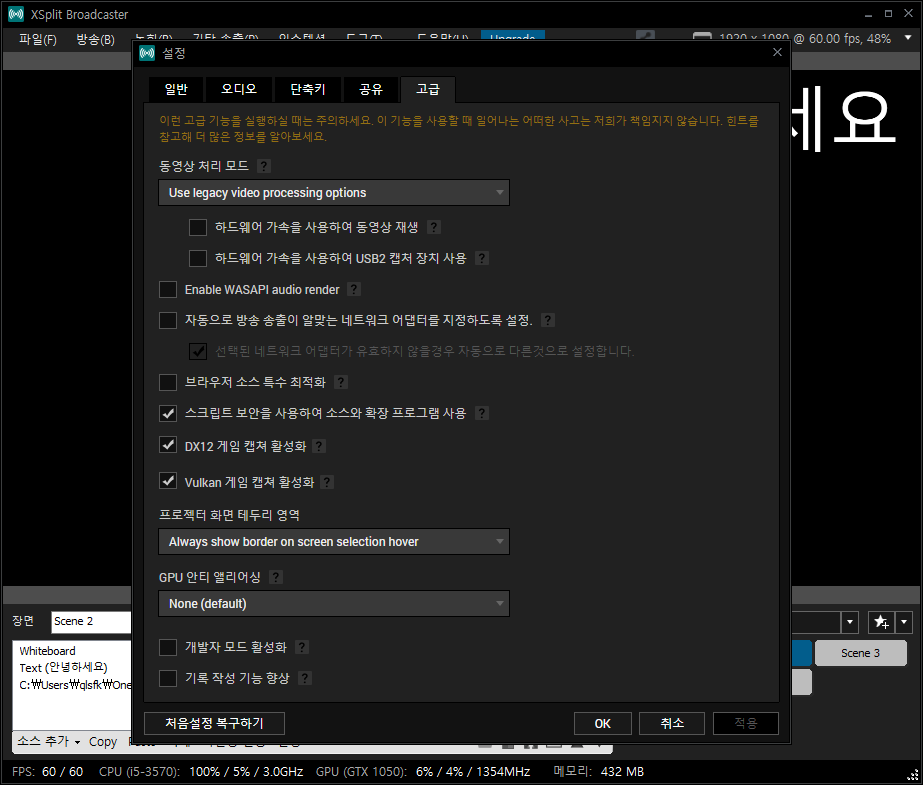Image resolution: width=923 pixels, height=785 pixels.
Task: Check Enable WASAPI audio render
Action: pos(168,290)
